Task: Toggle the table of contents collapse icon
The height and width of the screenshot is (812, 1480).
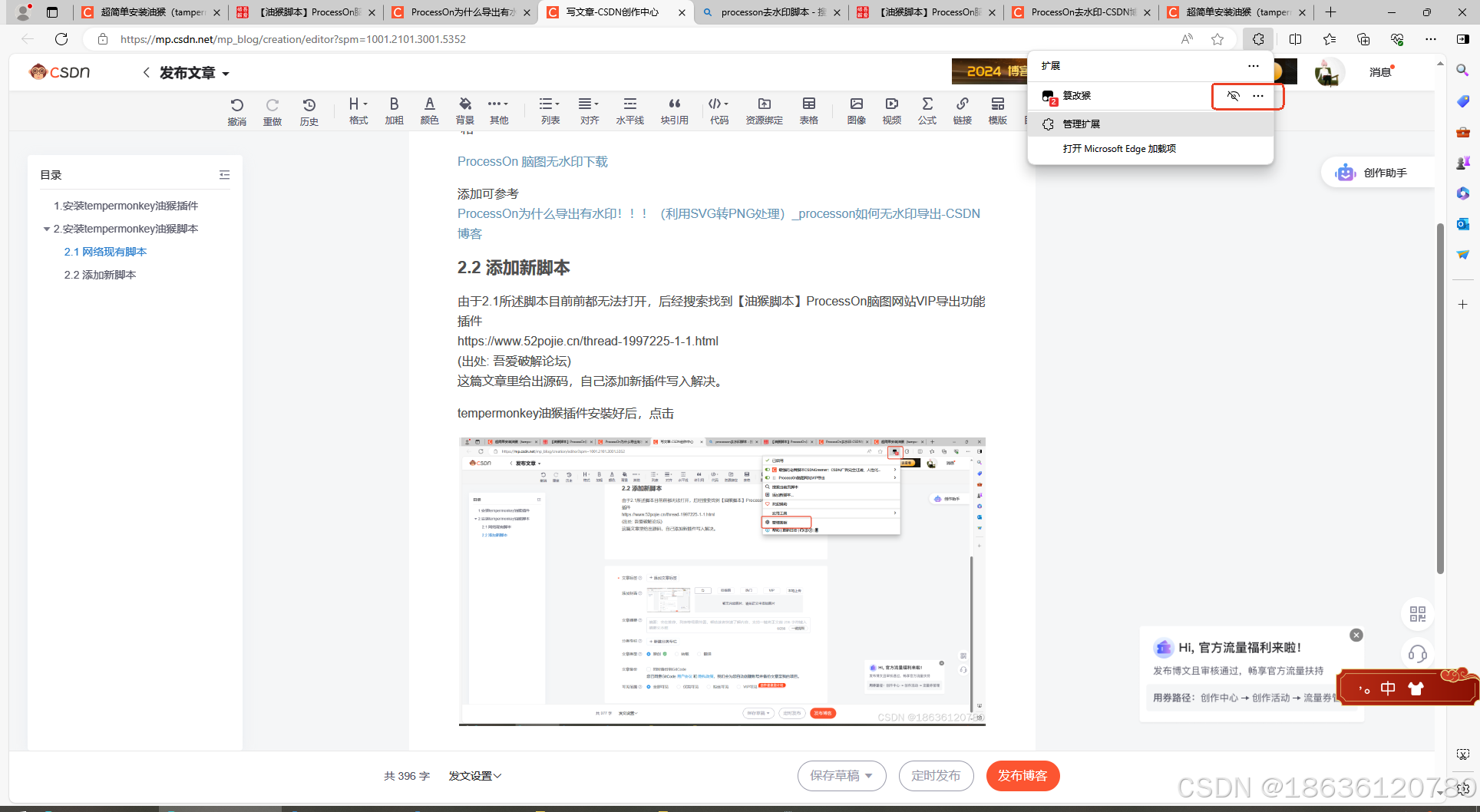Action: click(224, 175)
